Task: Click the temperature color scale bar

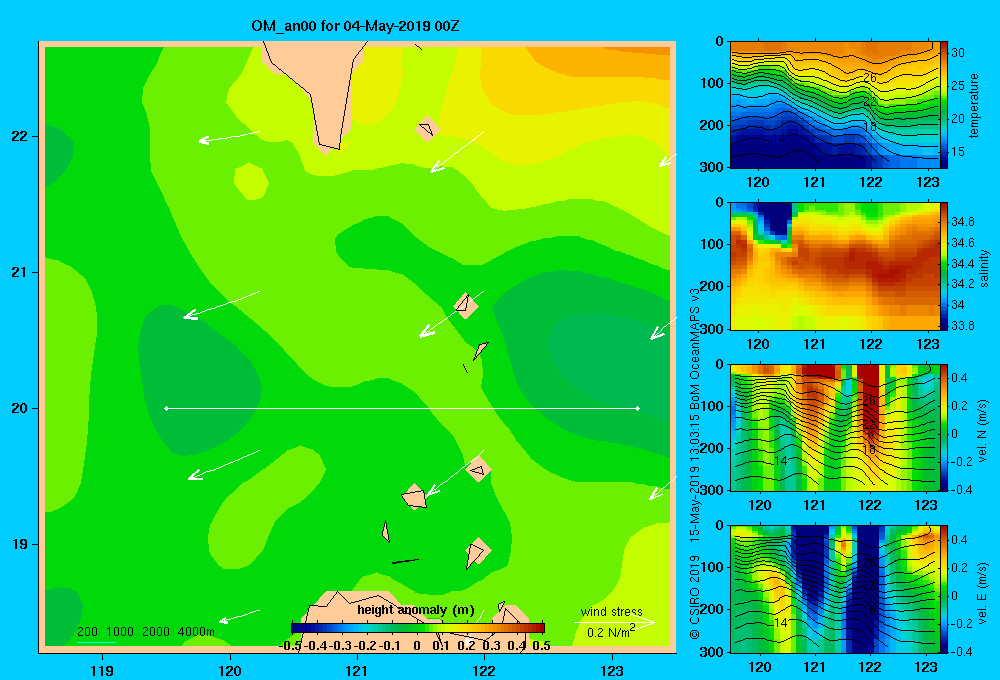Action: pos(944,105)
